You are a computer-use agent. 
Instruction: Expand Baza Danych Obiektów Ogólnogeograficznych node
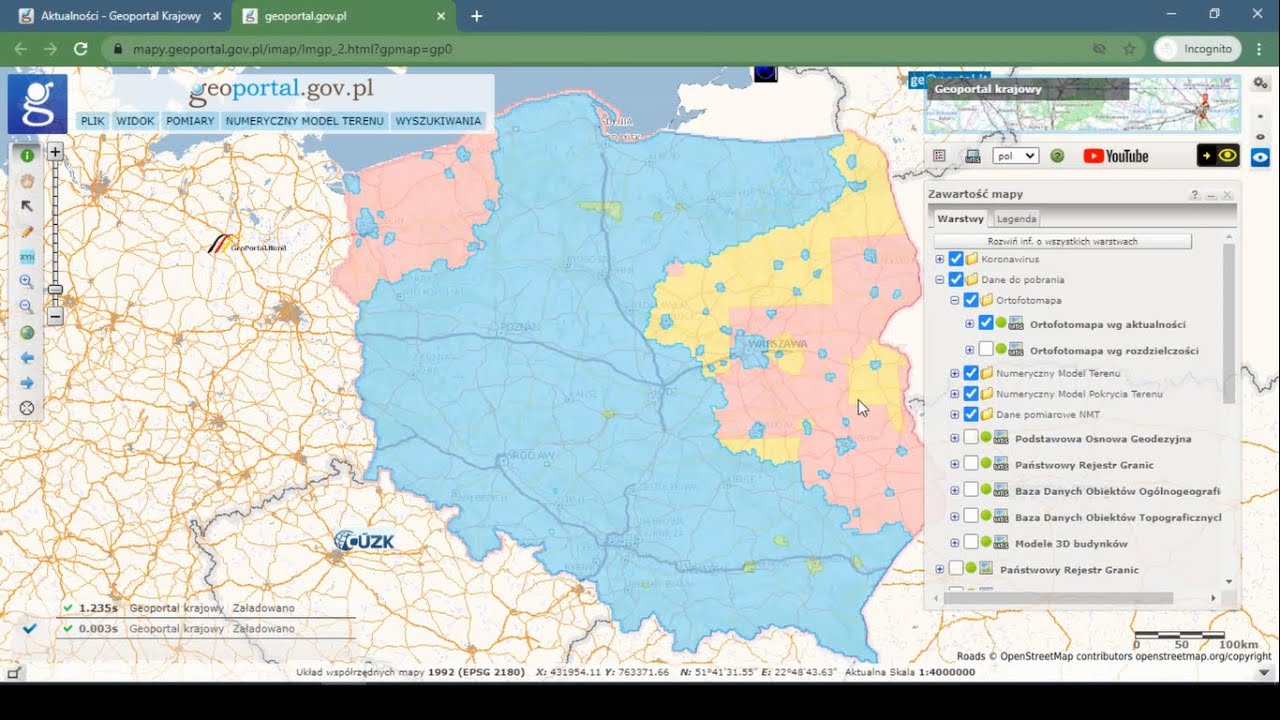(955, 491)
